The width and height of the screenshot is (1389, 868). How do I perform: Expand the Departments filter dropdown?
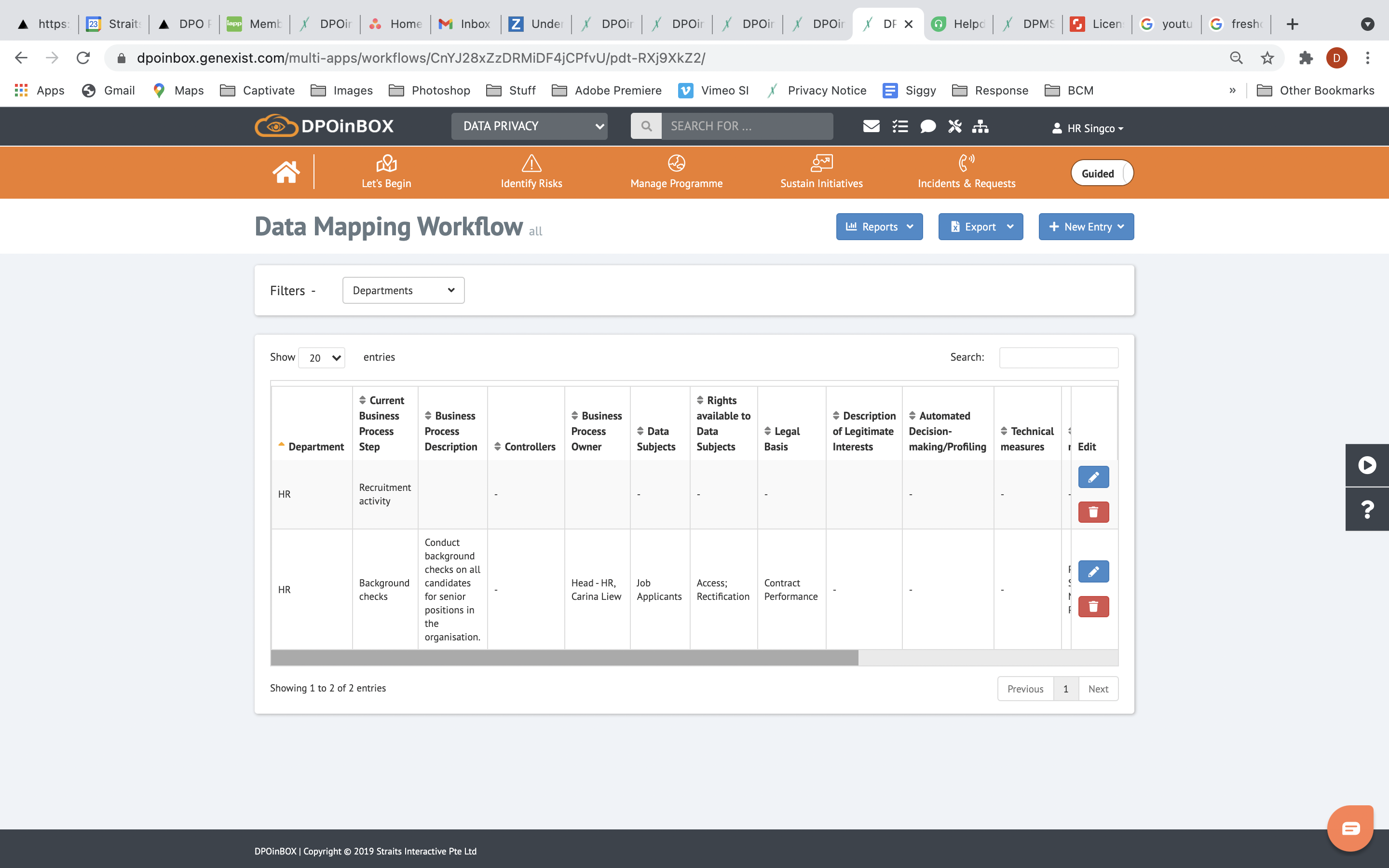tap(403, 290)
